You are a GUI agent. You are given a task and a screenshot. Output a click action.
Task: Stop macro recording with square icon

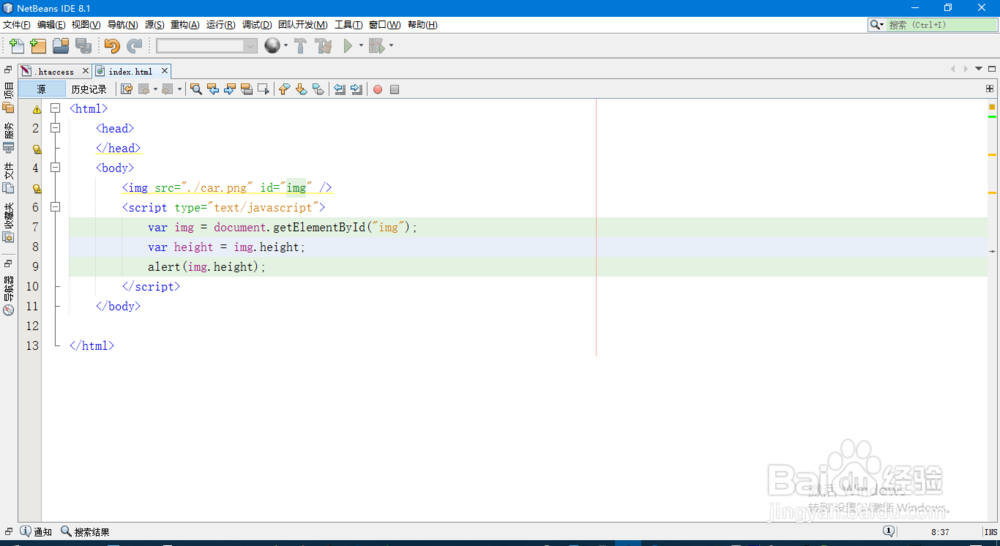coord(395,89)
